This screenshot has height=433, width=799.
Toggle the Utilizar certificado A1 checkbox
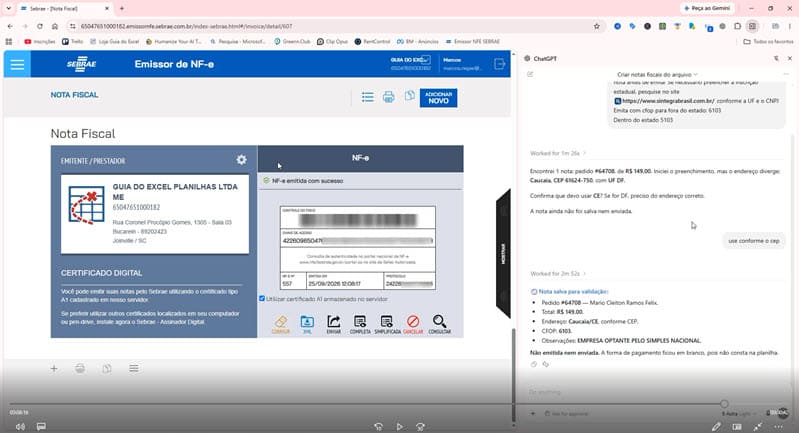[262, 299]
